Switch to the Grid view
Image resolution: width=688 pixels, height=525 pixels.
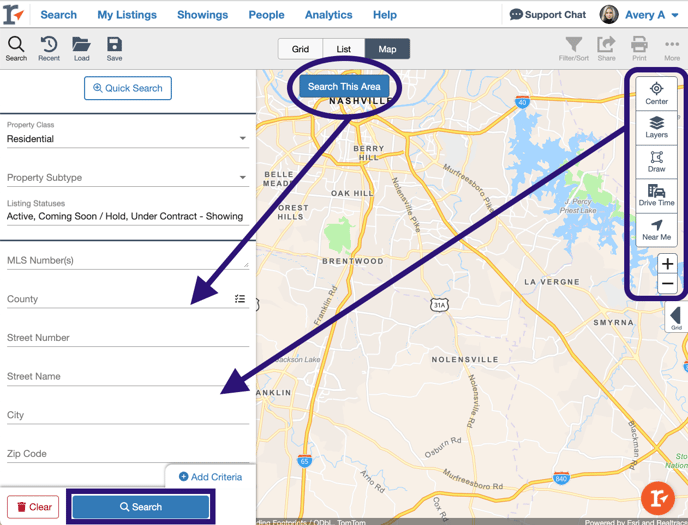click(x=300, y=49)
